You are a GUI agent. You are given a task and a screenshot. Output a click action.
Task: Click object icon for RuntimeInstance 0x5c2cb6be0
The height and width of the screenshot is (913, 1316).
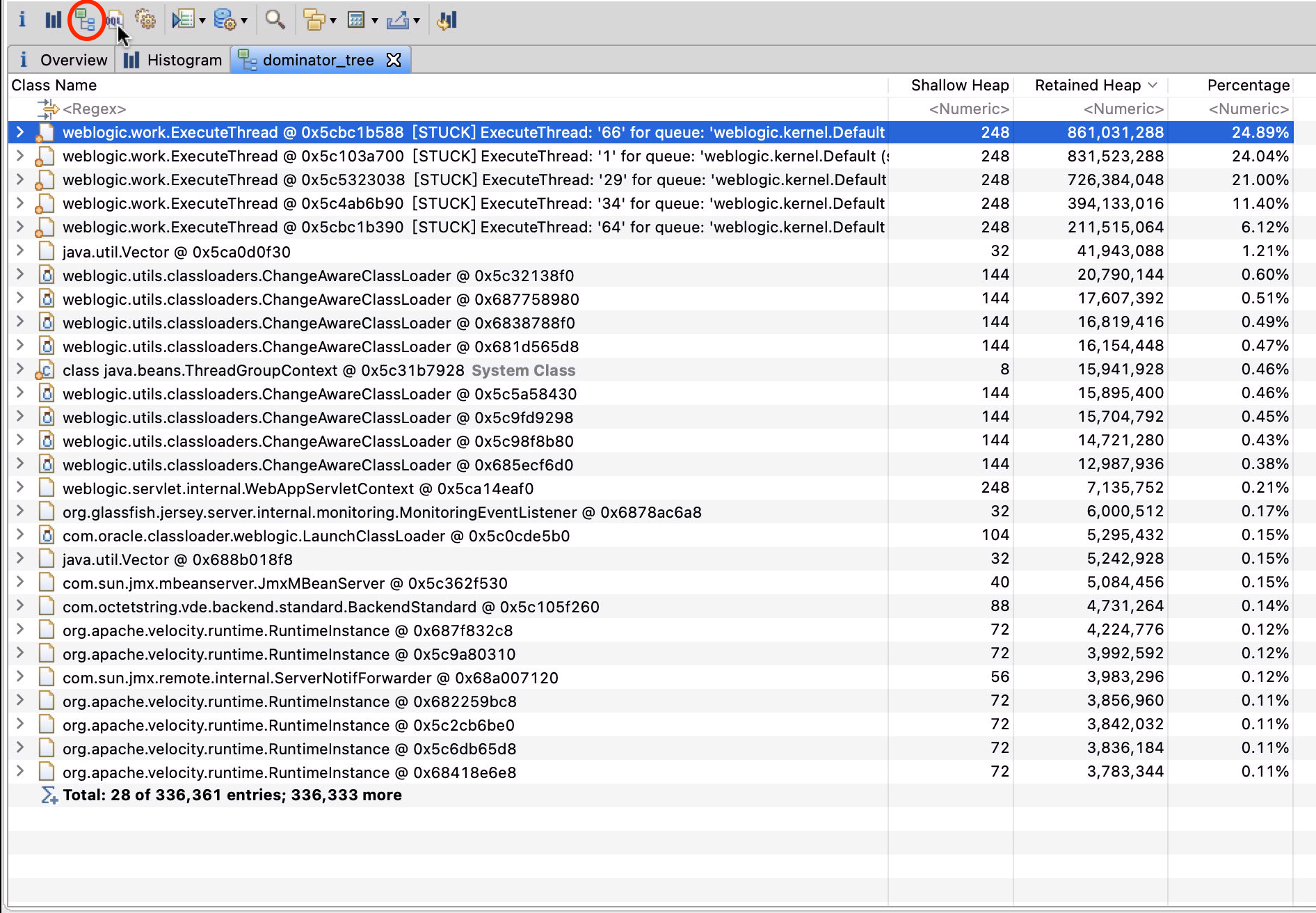[47, 725]
